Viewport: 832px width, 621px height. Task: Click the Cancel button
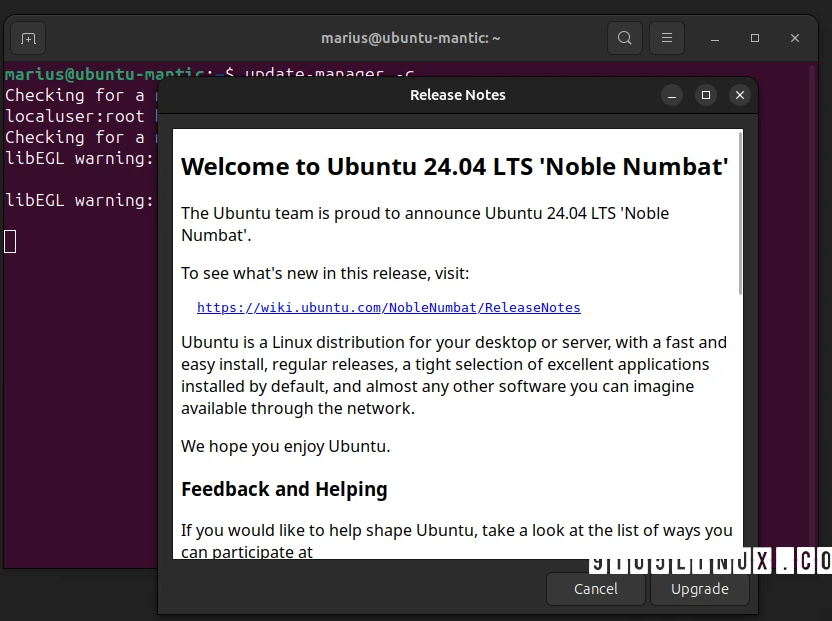point(596,589)
